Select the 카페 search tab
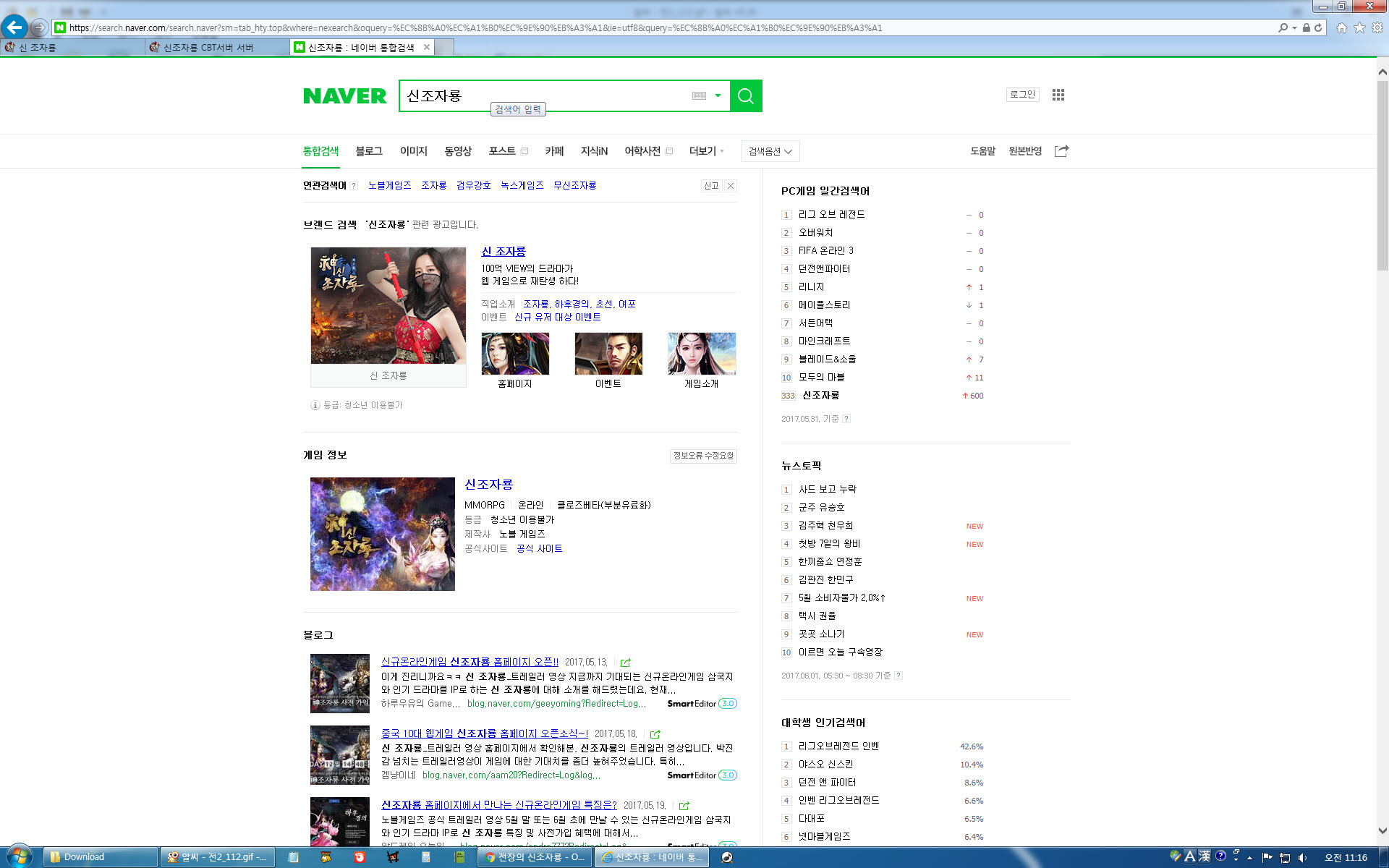This screenshot has width=1389, height=868. tap(554, 150)
